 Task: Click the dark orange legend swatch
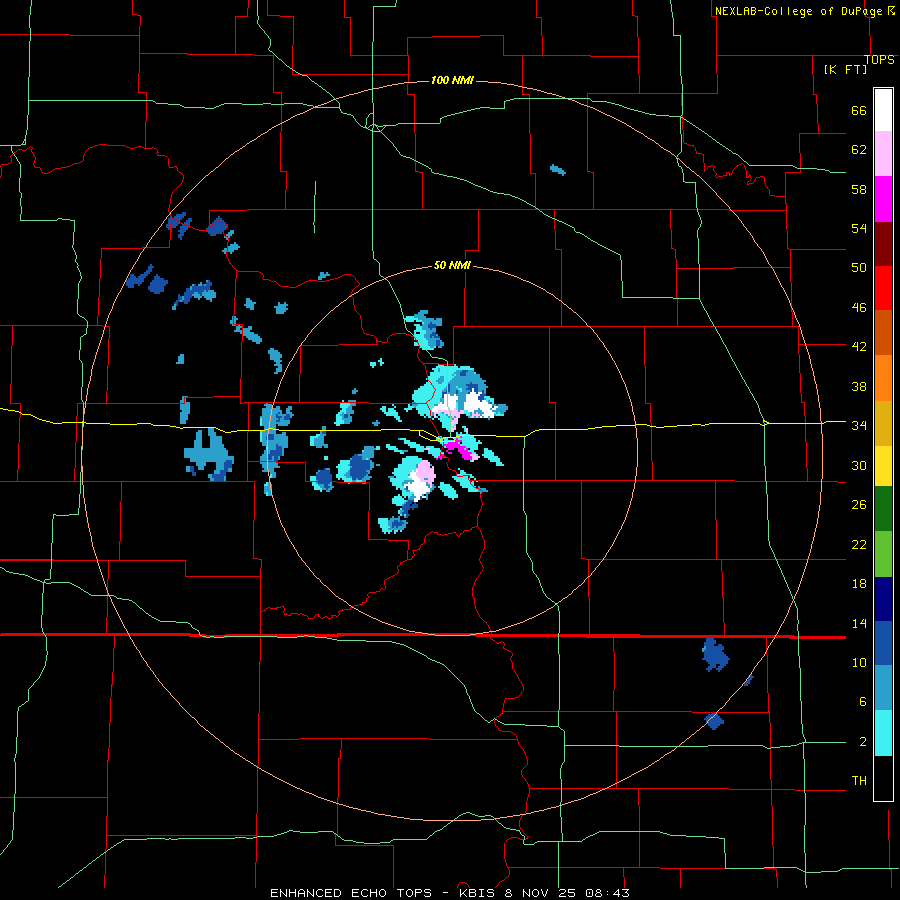pyautogui.click(x=883, y=332)
